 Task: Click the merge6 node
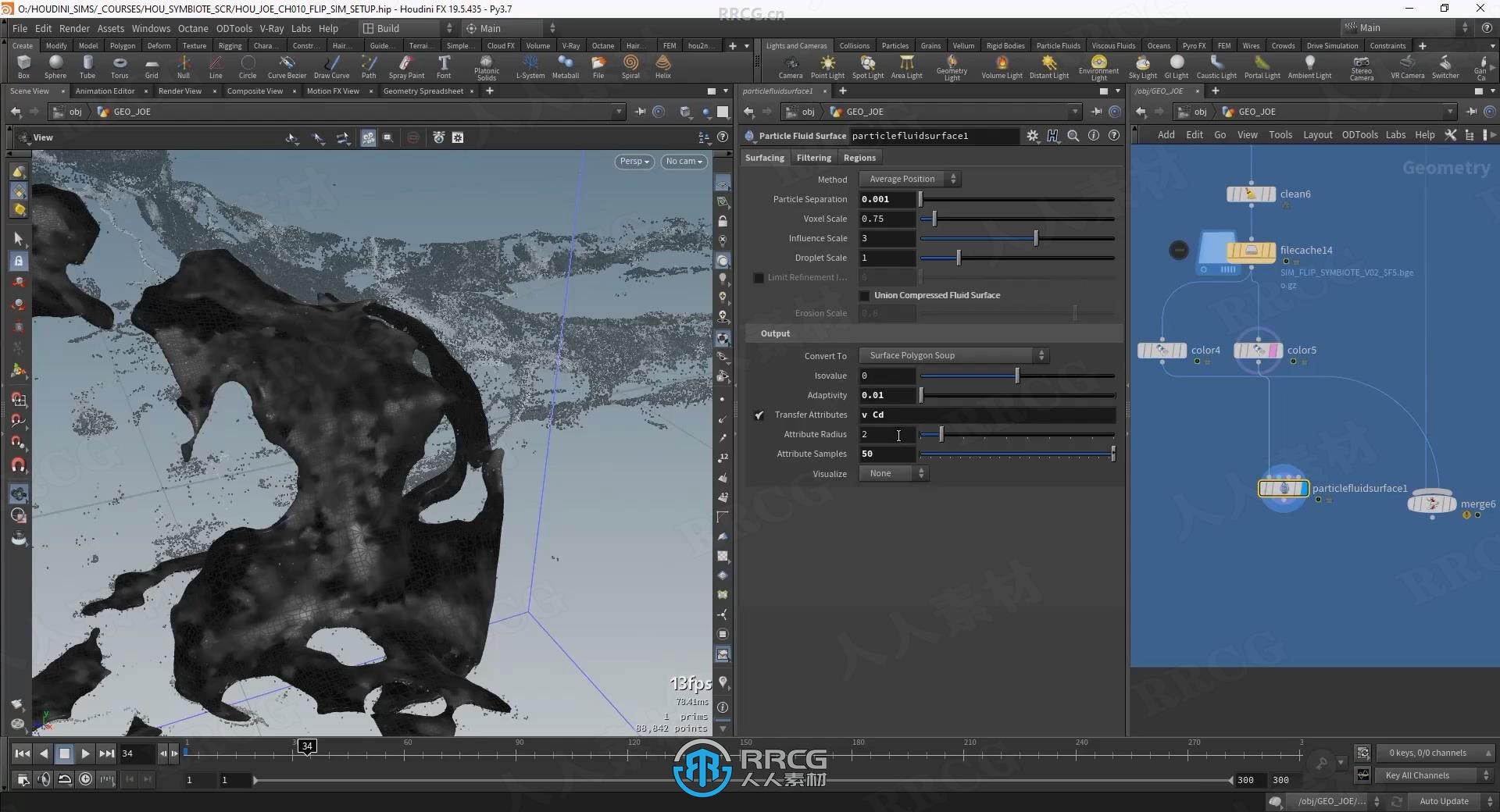[x=1431, y=504]
